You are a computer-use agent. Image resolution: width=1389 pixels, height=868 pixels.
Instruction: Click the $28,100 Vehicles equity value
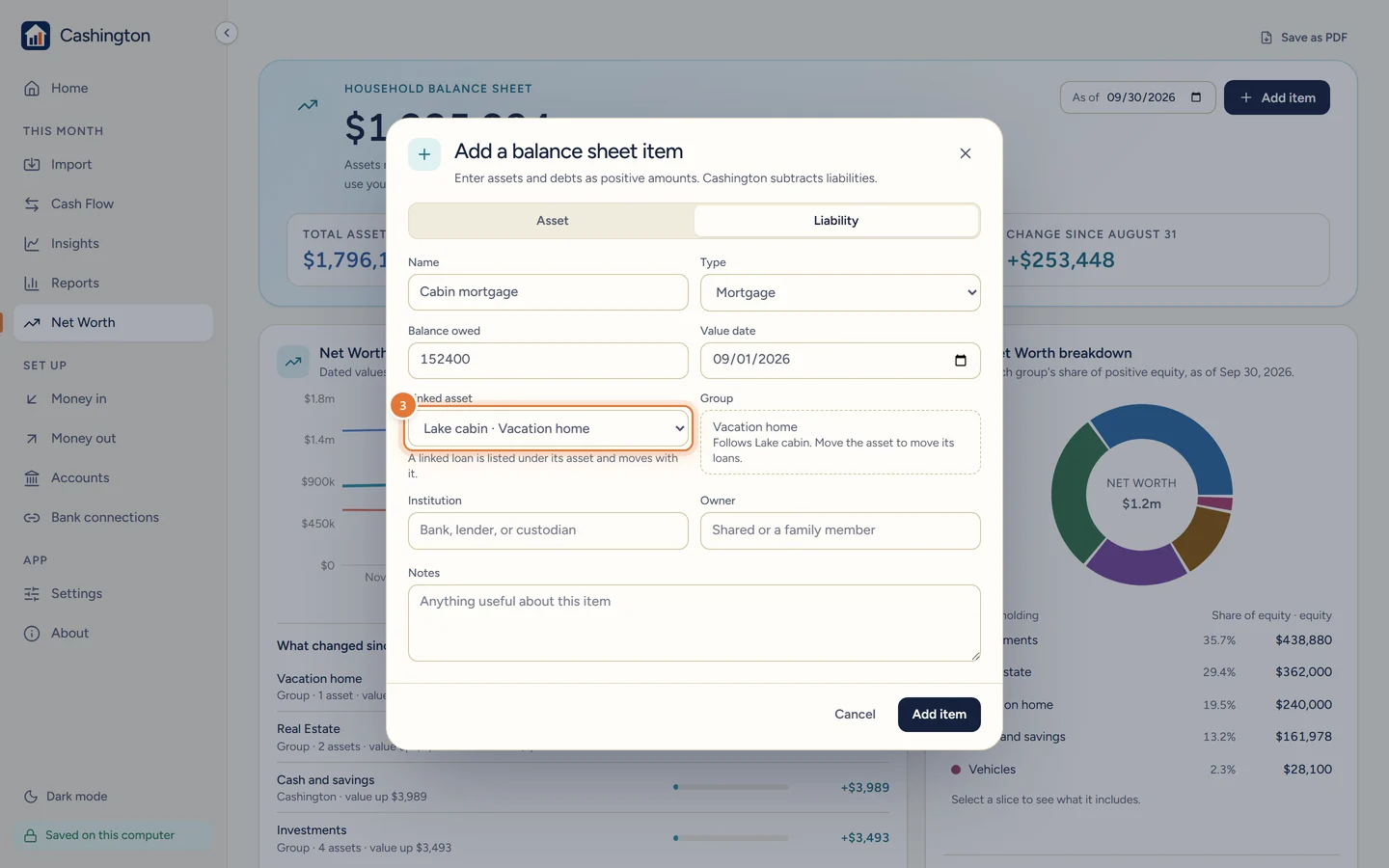click(x=1307, y=770)
